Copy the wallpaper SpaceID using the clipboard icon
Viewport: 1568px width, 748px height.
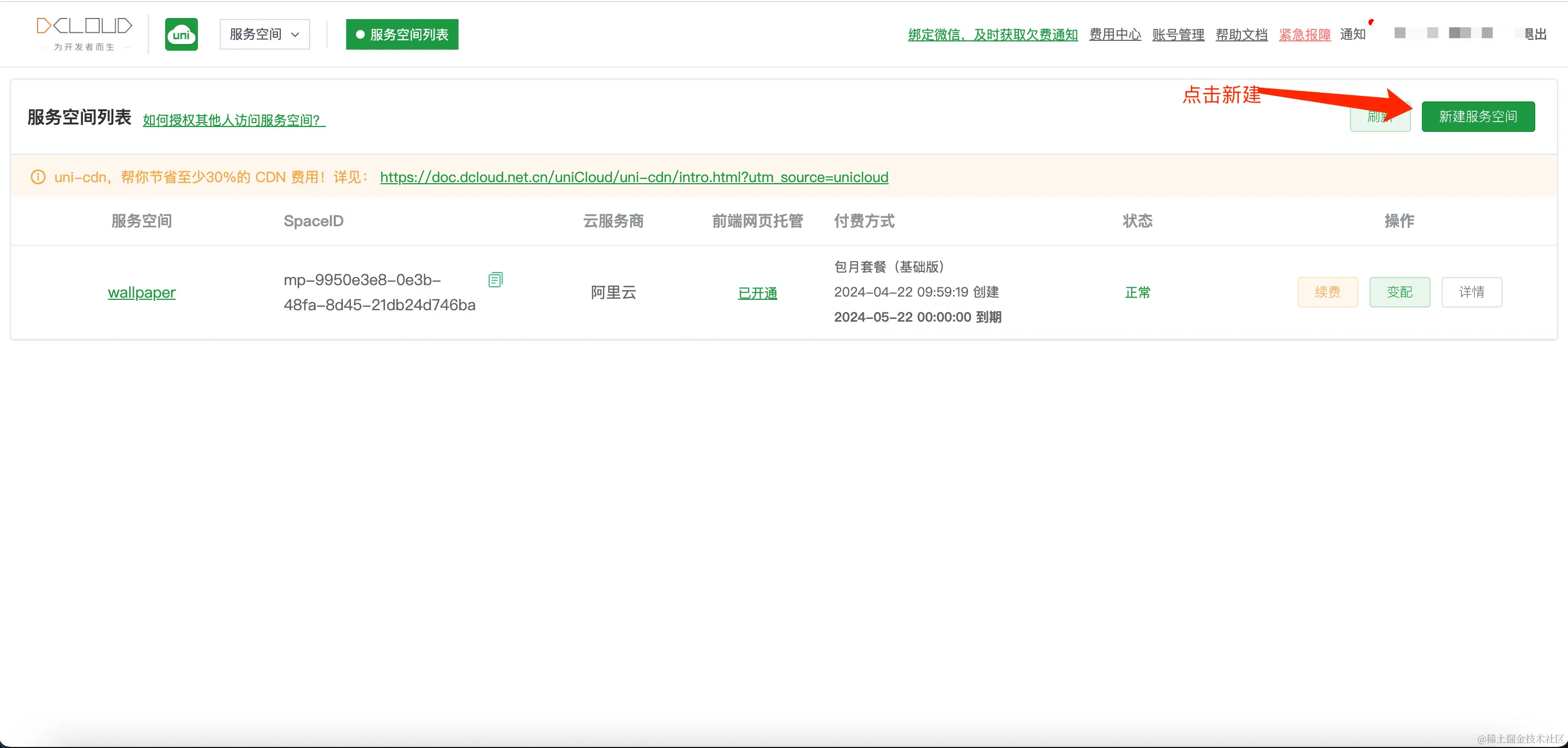click(496, 279)
